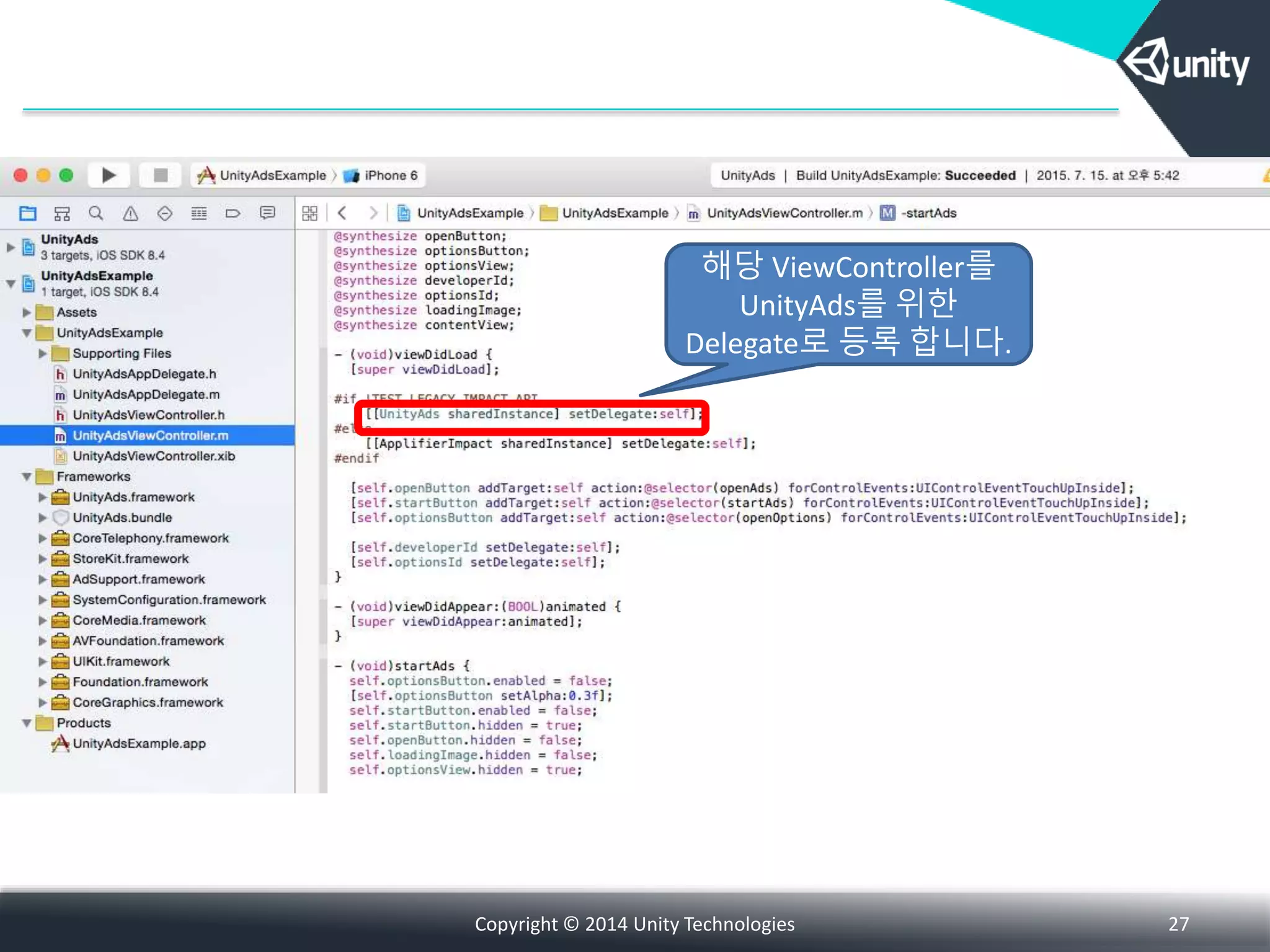This screenshot has width=1270, height=952.
Task: Run the project with the Play button
Action: click(x=109, y=175)
